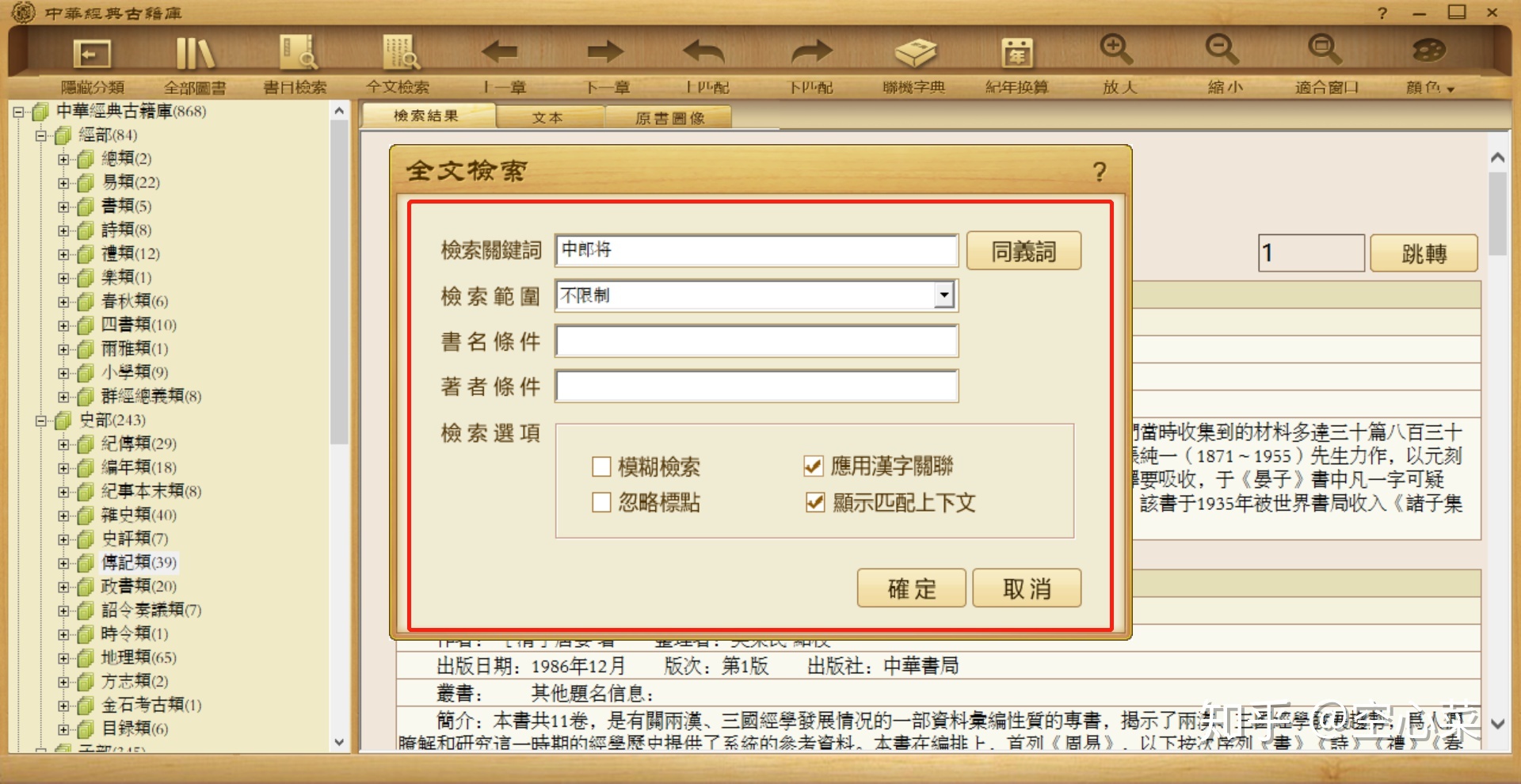This screenshot has width=1521, height=784.
Task: Go to previous chapter with 上一章
Action: 501,55
